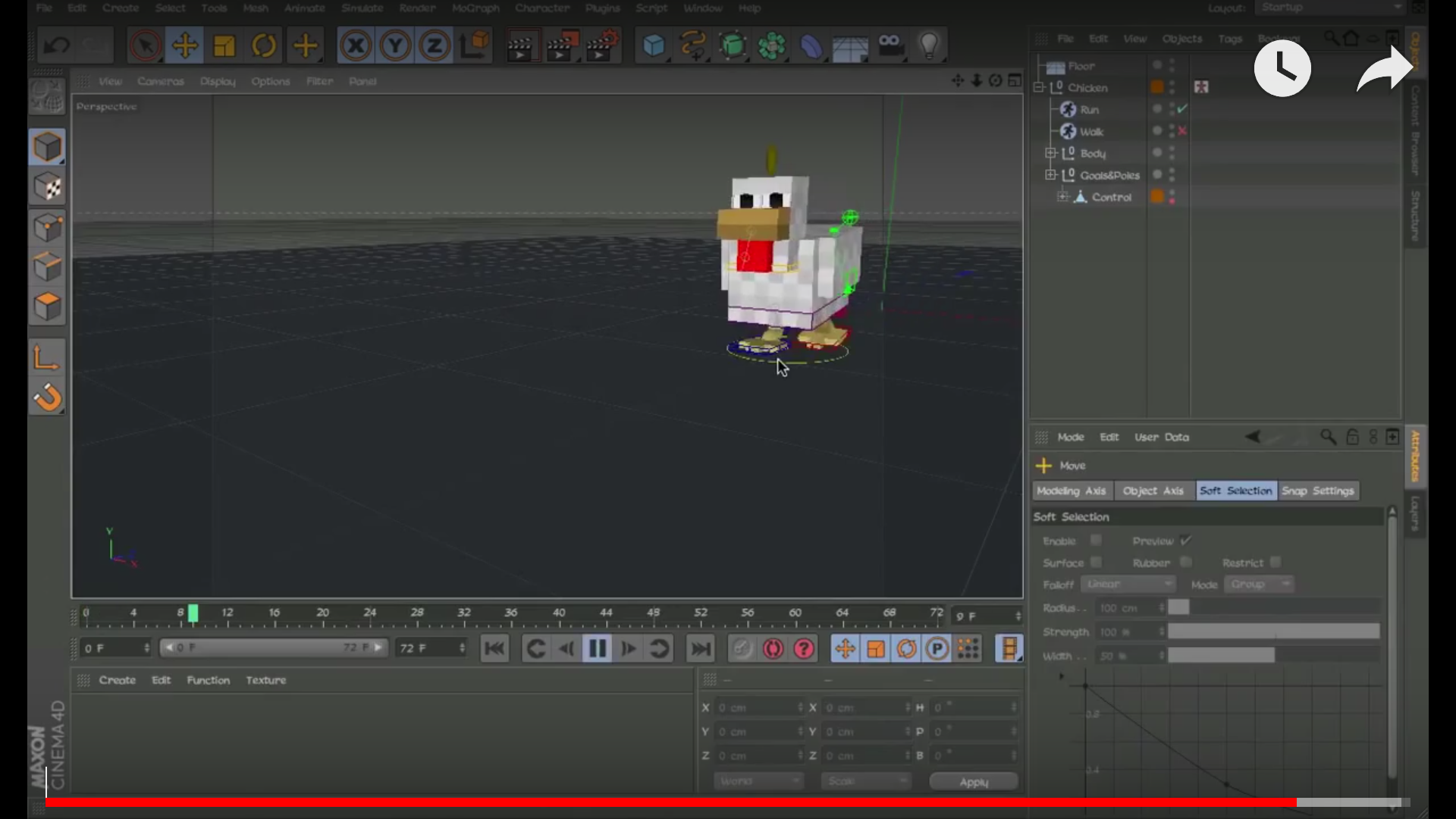Activate the Move tool in top toolbar
This screenshot has width=1456, height=819.
pos(185,46)
